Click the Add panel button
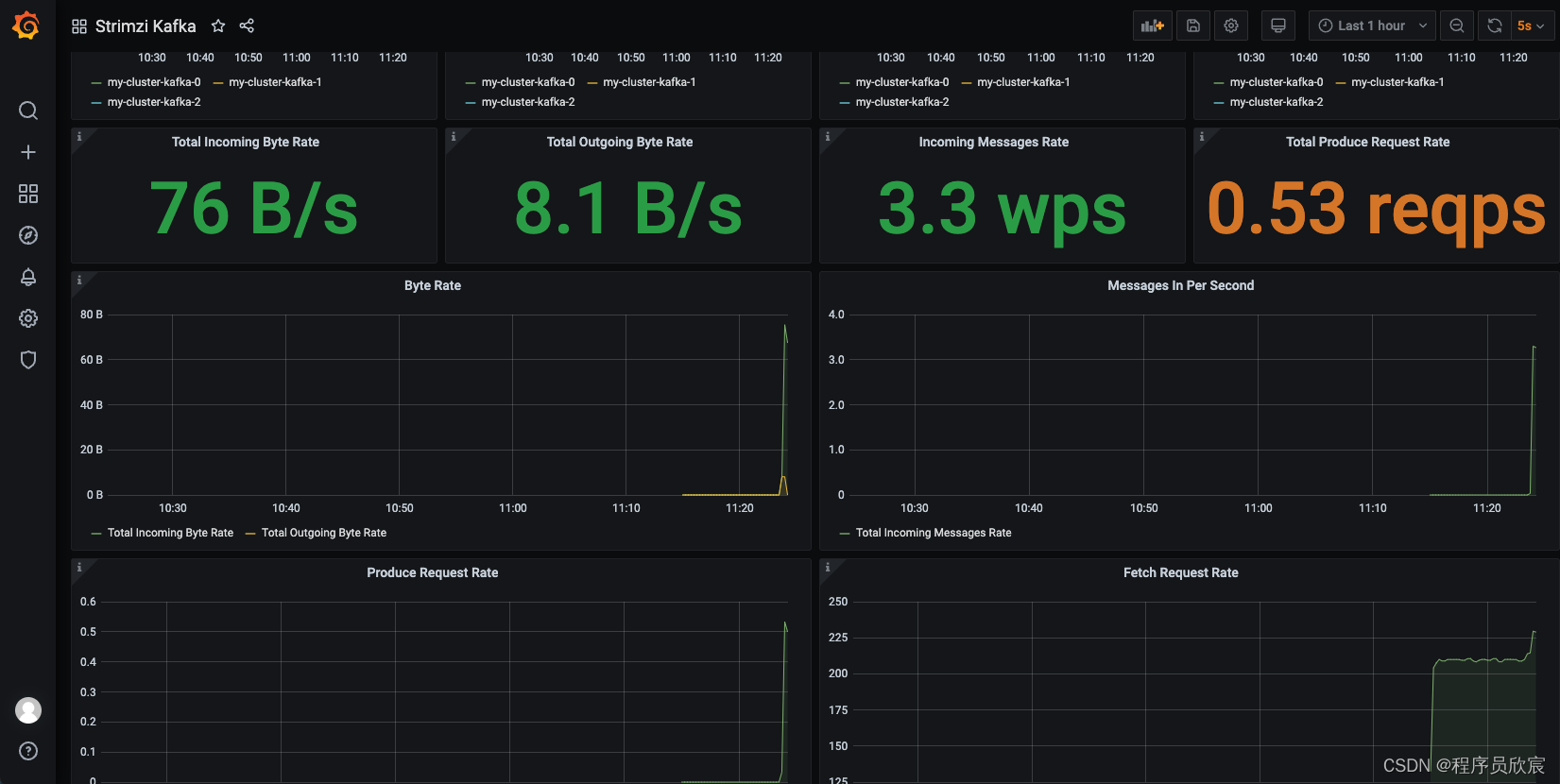Screen dimensions: 1560x784 1153,26
